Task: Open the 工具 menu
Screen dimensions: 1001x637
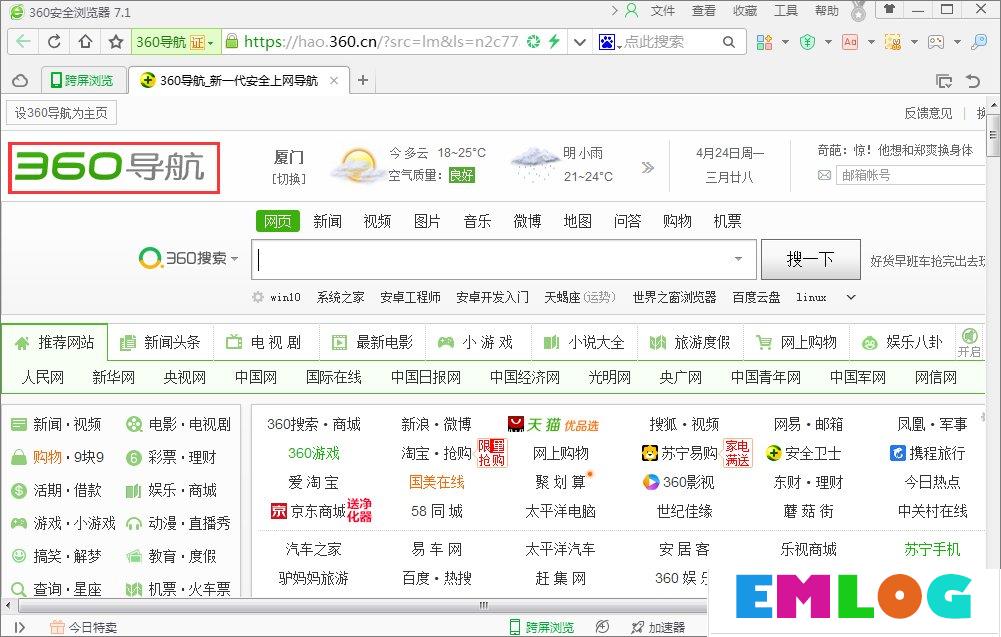Action: [786, 11]
